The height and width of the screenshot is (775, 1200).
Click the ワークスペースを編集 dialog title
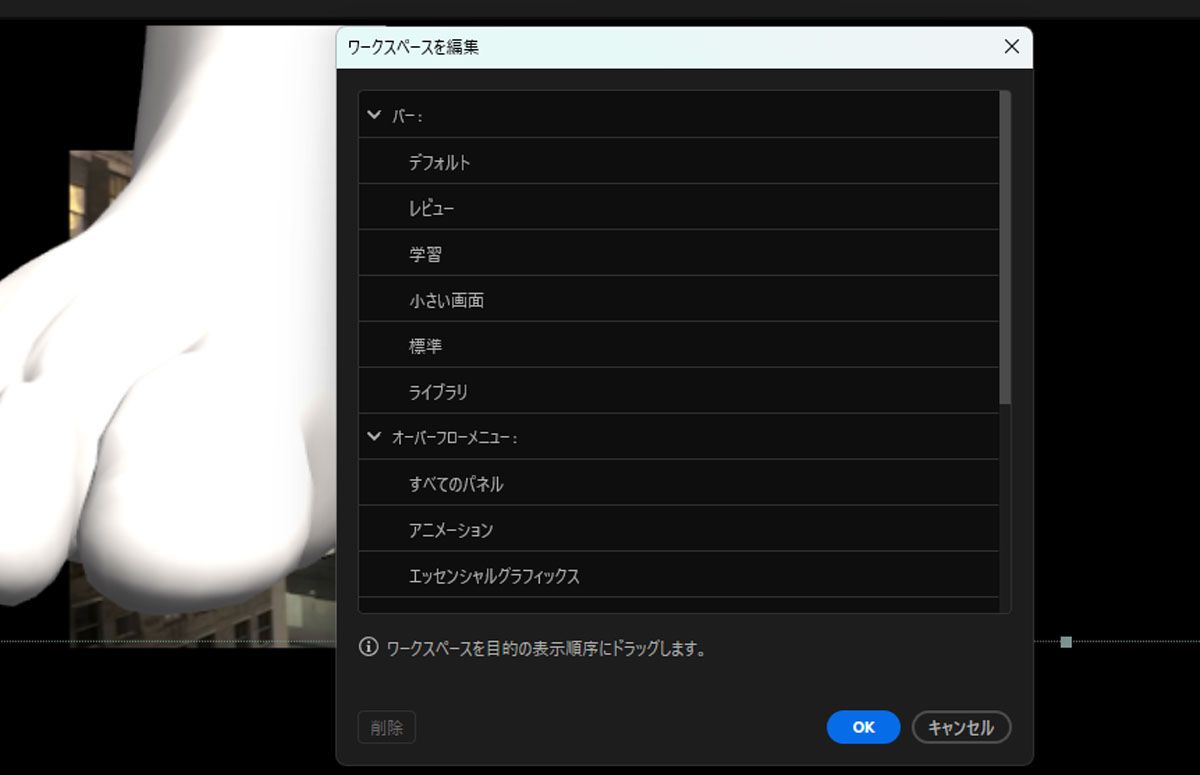[413, 46]
